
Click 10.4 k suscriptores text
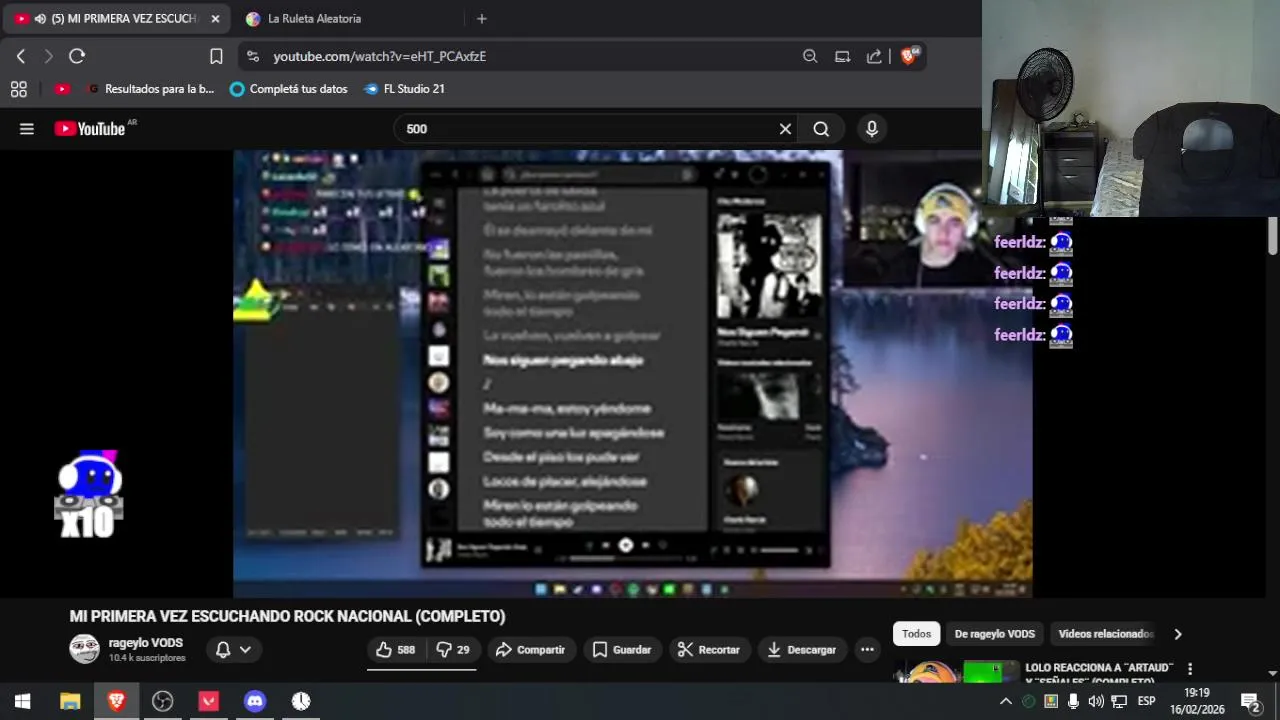click(x=147, y=658)
